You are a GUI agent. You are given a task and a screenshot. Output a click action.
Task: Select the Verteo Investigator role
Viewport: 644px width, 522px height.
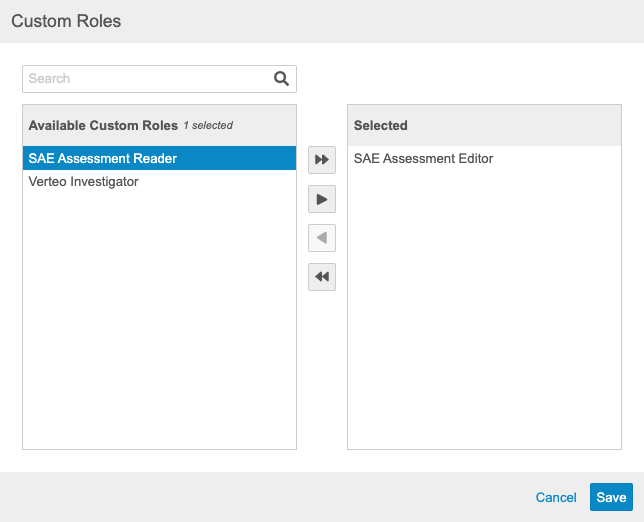coord(84,182)
